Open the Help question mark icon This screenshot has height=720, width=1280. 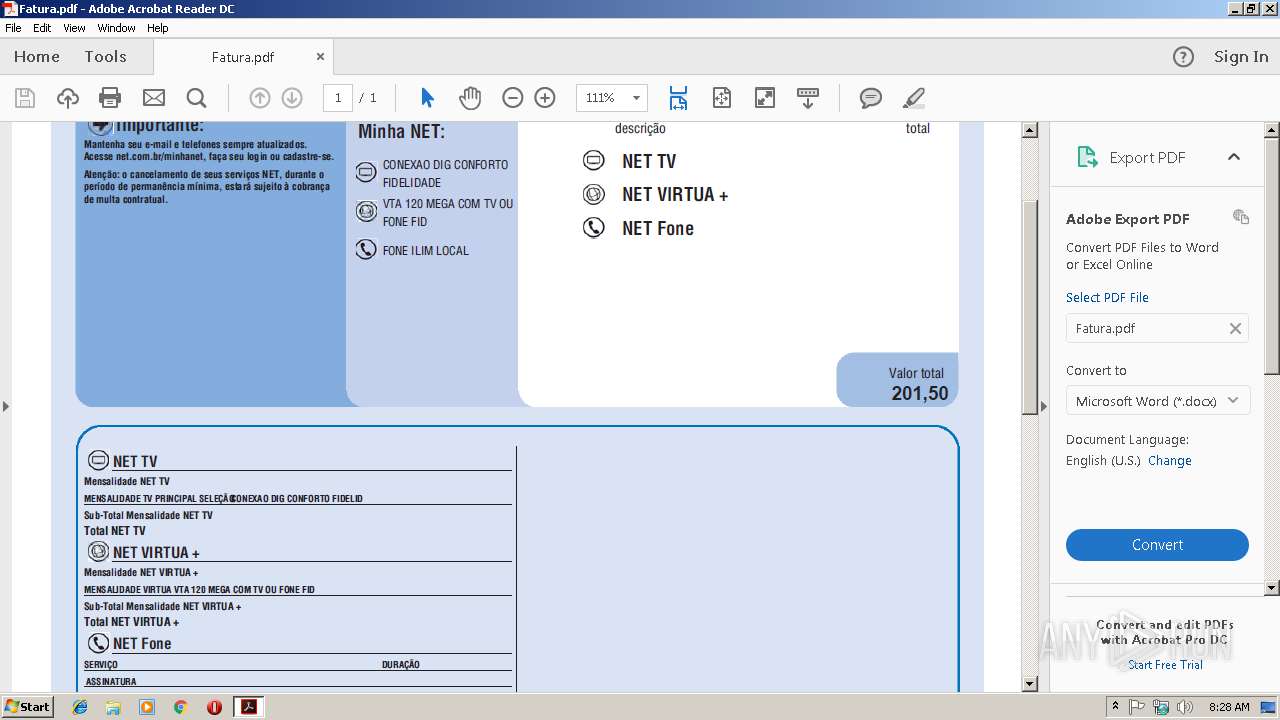click(x=1183, y=57)
